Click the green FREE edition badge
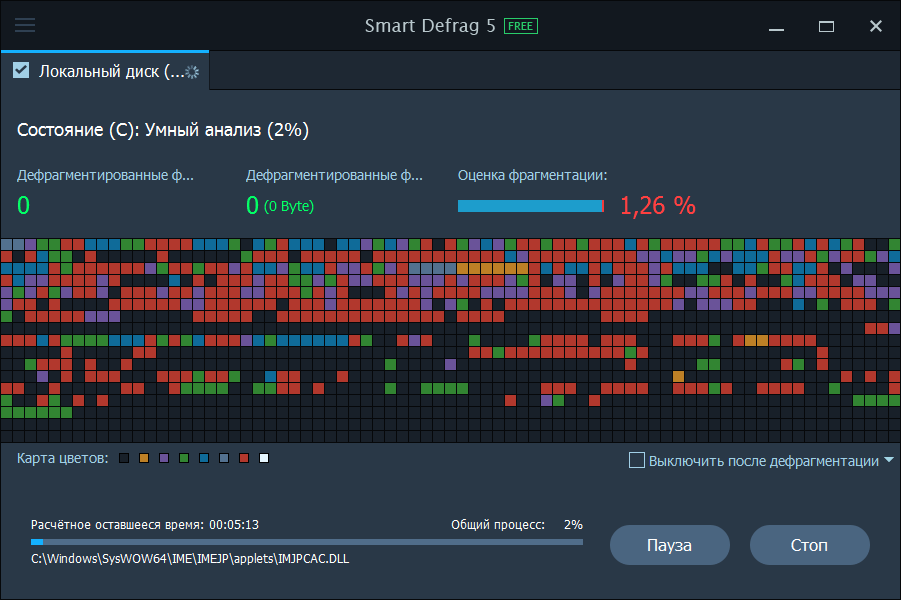This screenshot has height=600, width=901. tap(521, 26)
